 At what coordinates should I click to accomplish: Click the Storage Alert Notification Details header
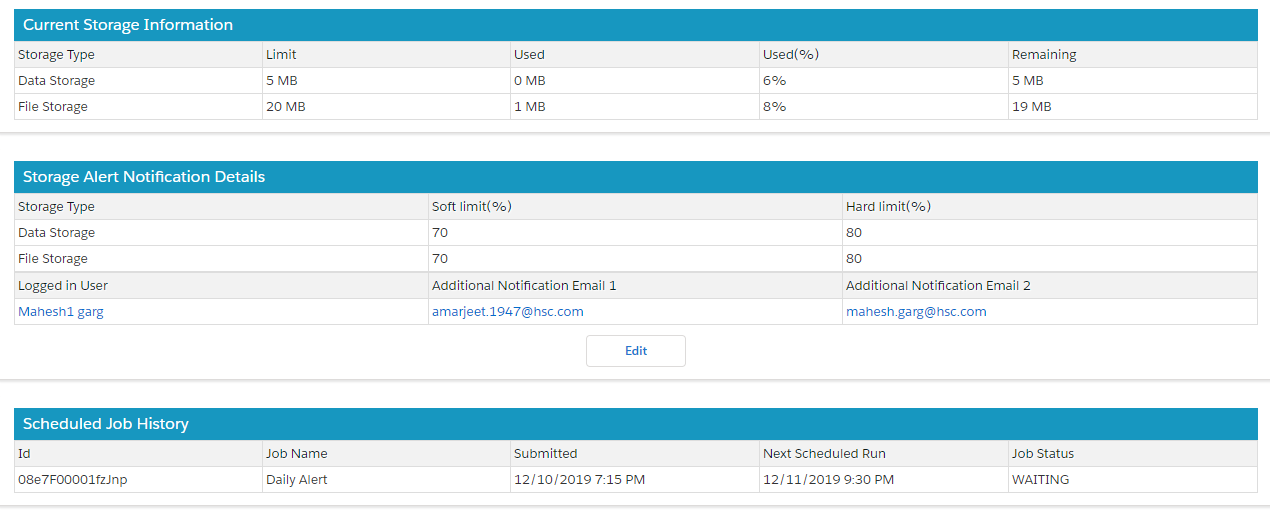pyautogui.click(x=144, y=177)
